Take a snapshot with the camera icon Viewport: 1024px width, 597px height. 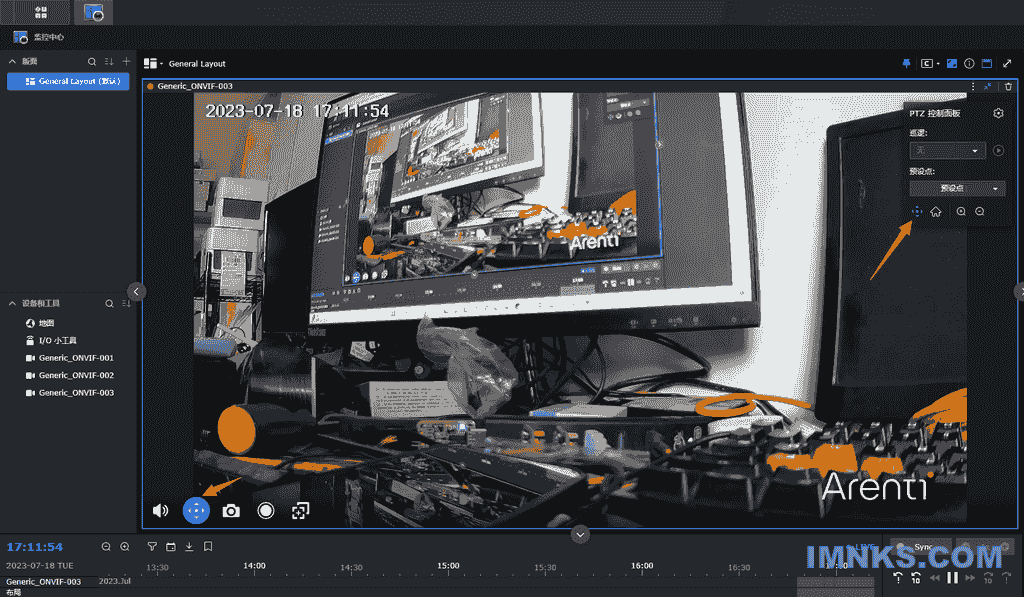(x=231, y=511)
